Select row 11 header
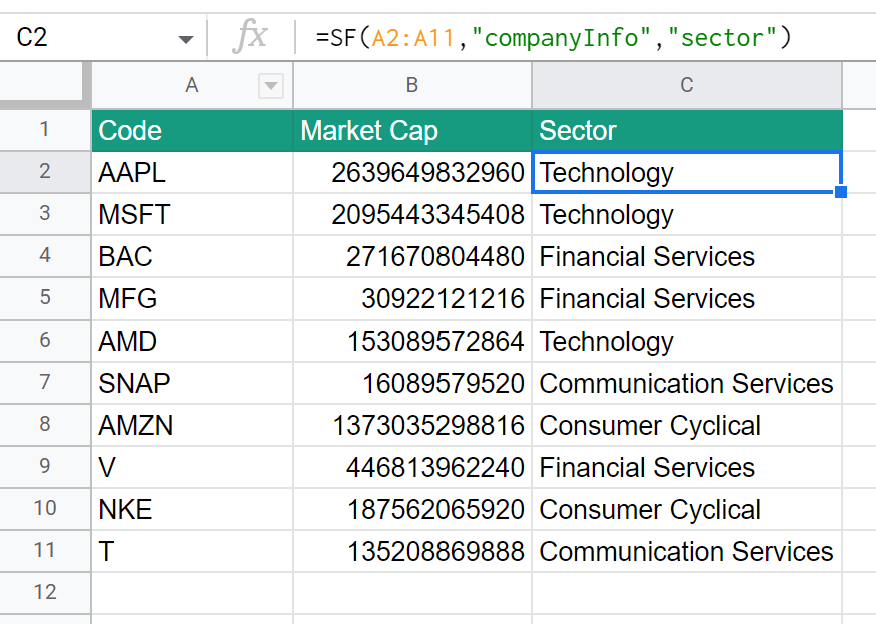This screenshot has height=624, width=876. 45,551
